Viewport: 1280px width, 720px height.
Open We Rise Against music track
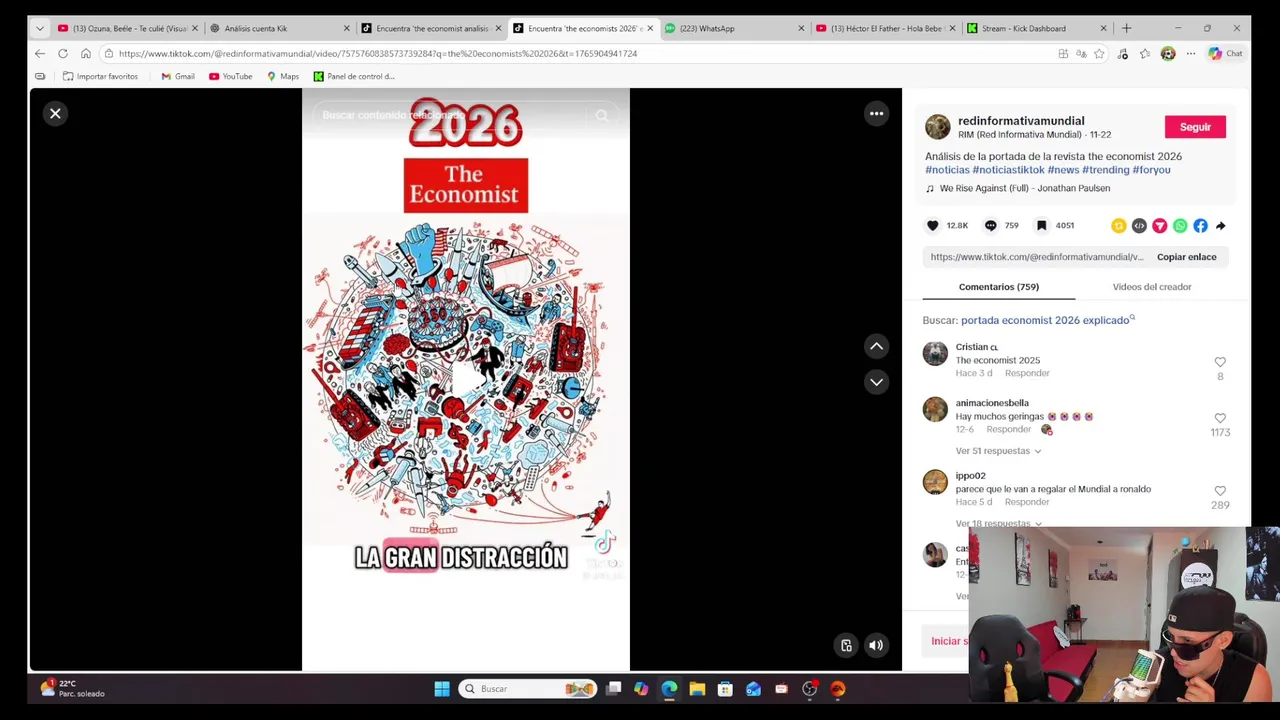pos(1018,188)
